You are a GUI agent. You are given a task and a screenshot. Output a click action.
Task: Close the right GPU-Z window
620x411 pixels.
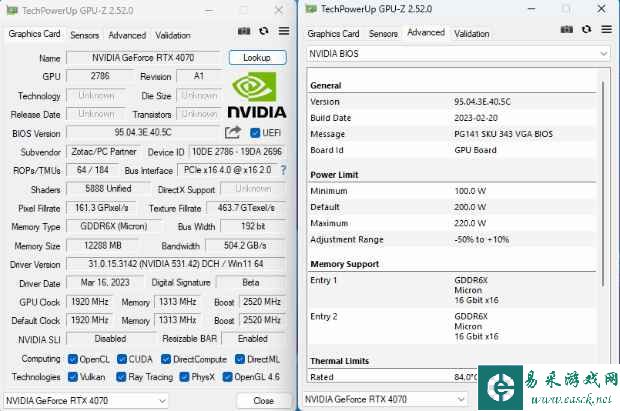pyautogui.click(x=601, y=9)
